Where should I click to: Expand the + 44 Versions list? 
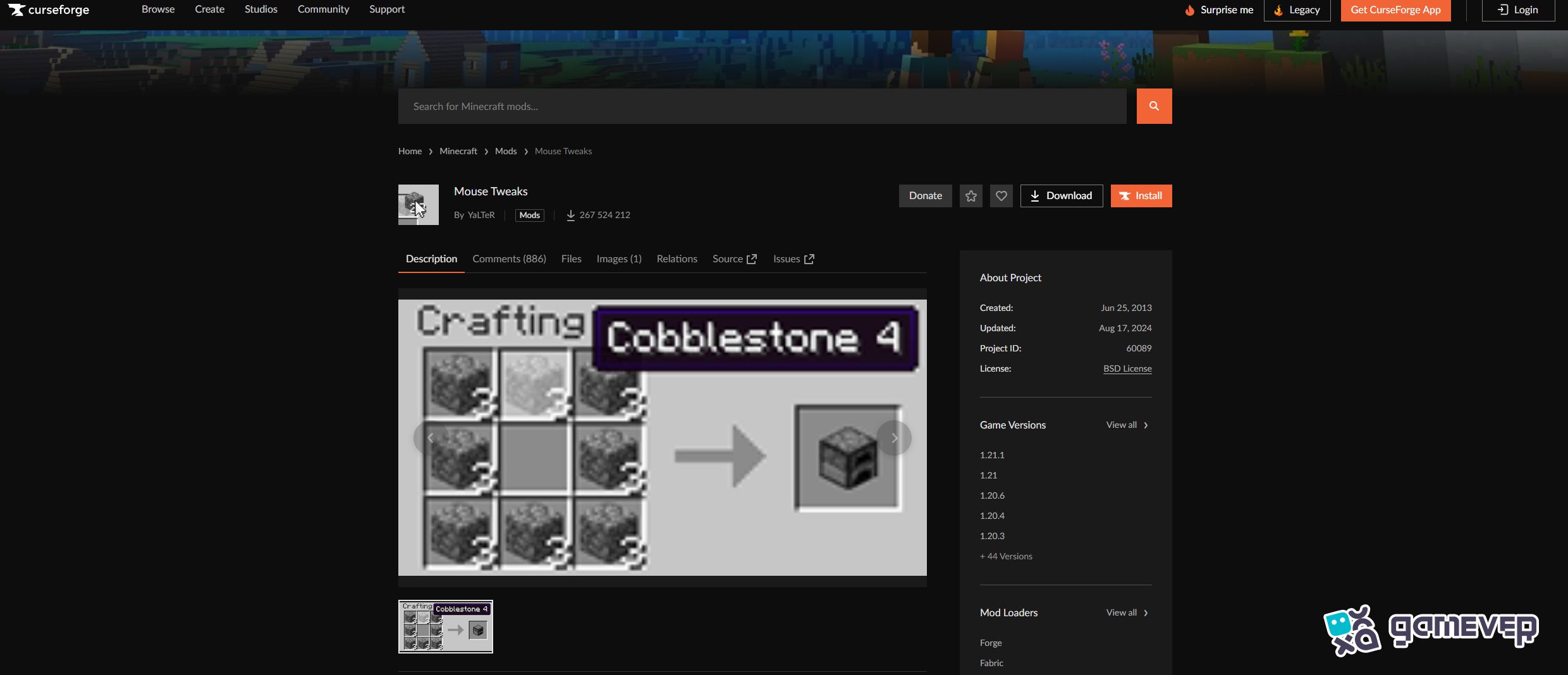1006,556
